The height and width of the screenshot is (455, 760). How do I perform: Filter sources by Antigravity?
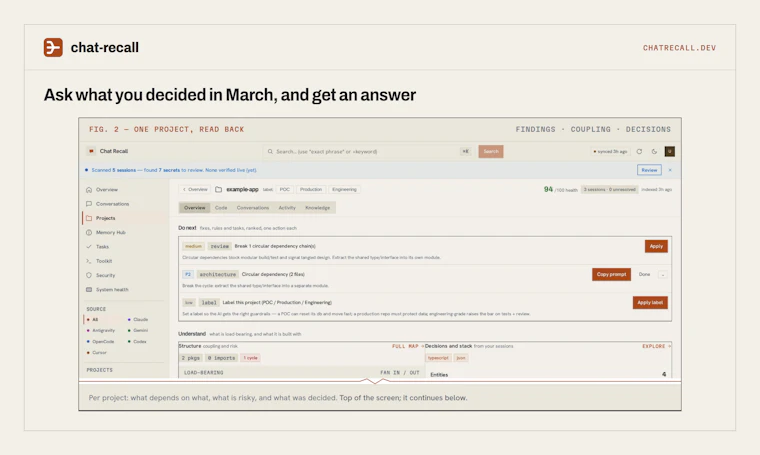coord(101,330)
